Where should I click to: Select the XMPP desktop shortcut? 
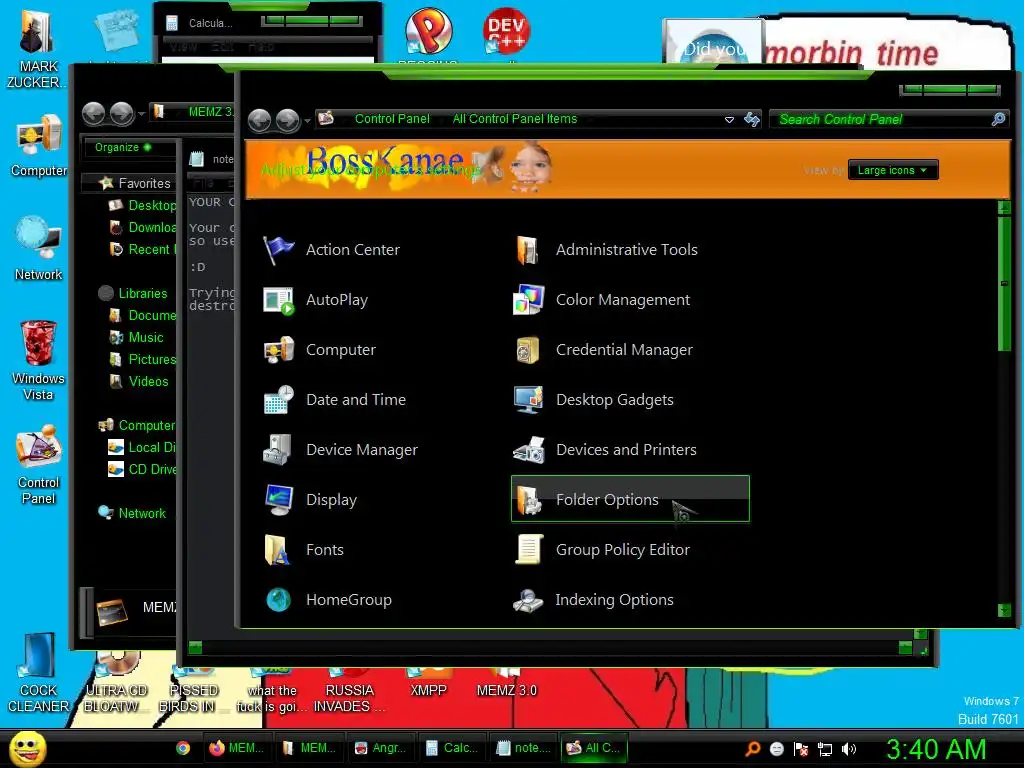point(428,682)
